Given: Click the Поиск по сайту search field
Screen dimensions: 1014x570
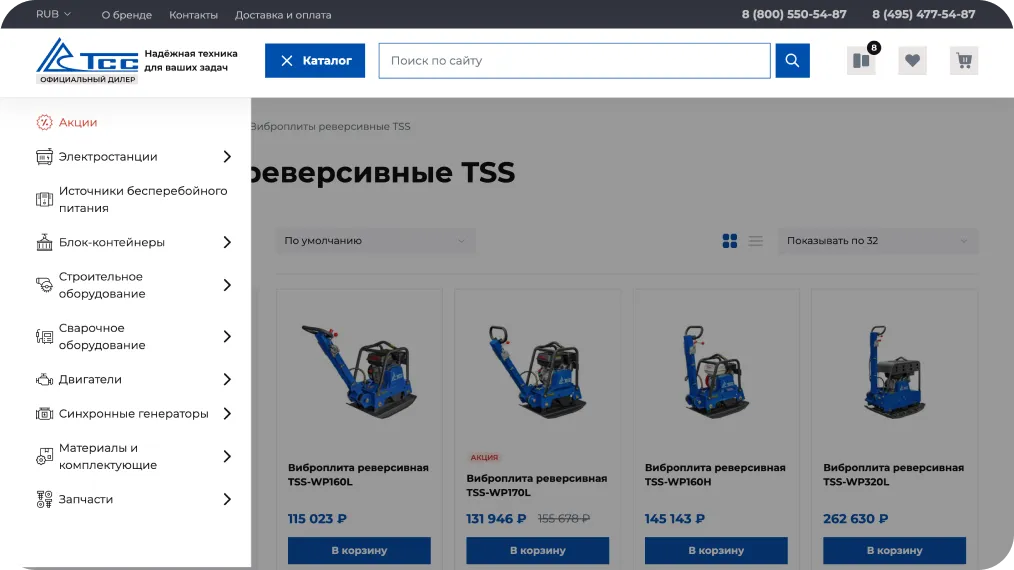Looking at the screenshot, I should pyautogui.click(x=575, y=61).
